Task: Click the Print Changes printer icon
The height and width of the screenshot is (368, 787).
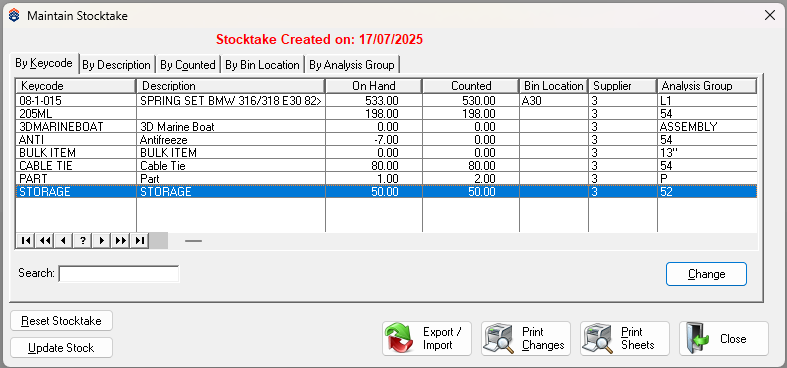Action: pyautogui.click(x=498, y=339)
